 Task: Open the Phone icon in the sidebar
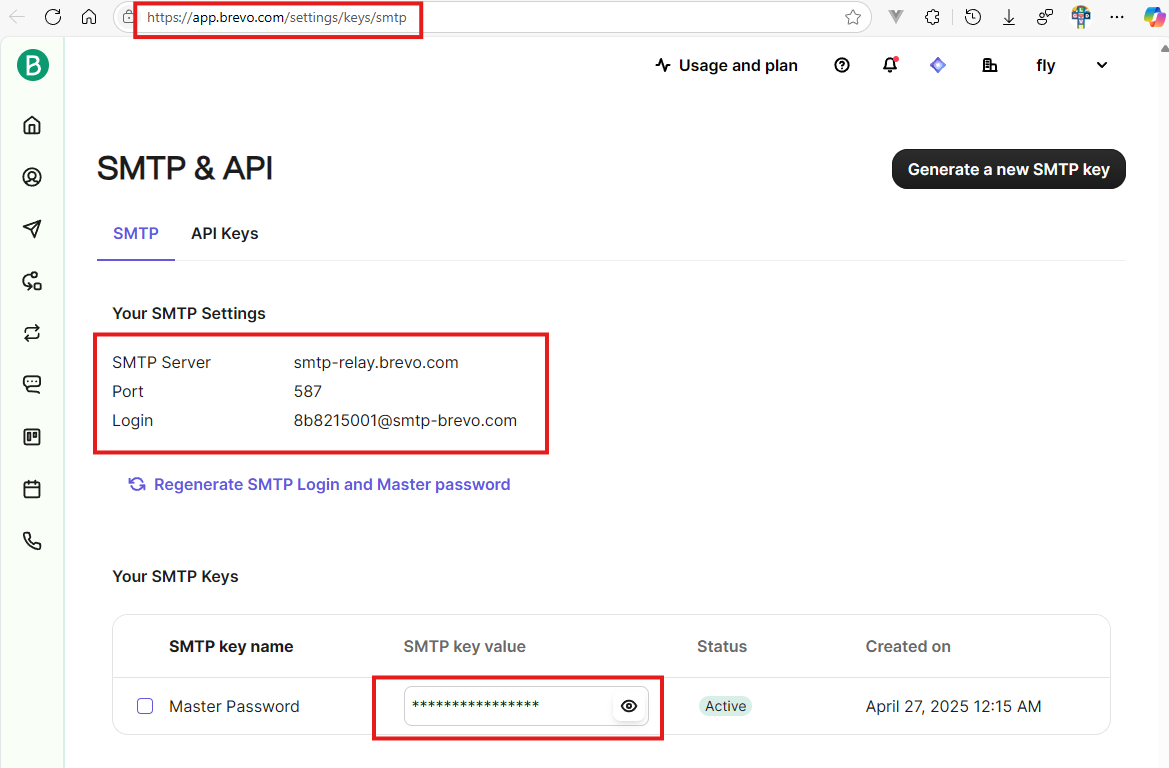[x=32, y=541]
